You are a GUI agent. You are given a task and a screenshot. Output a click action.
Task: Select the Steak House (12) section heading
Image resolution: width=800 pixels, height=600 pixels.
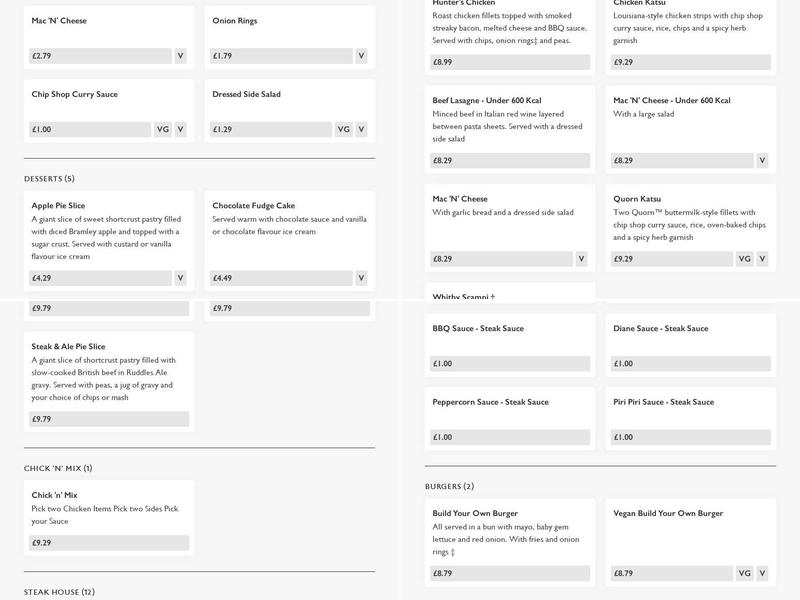(59, 592)
